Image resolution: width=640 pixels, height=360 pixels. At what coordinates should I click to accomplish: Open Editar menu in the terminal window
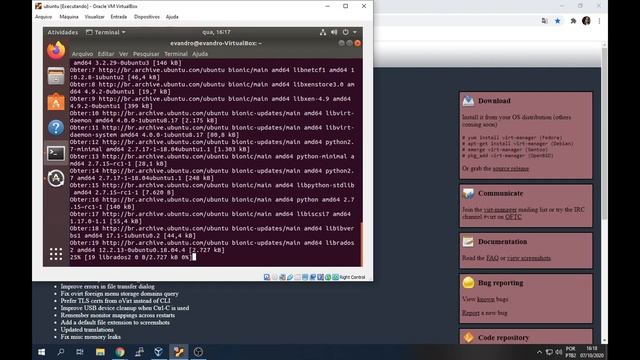pos(106,54)
